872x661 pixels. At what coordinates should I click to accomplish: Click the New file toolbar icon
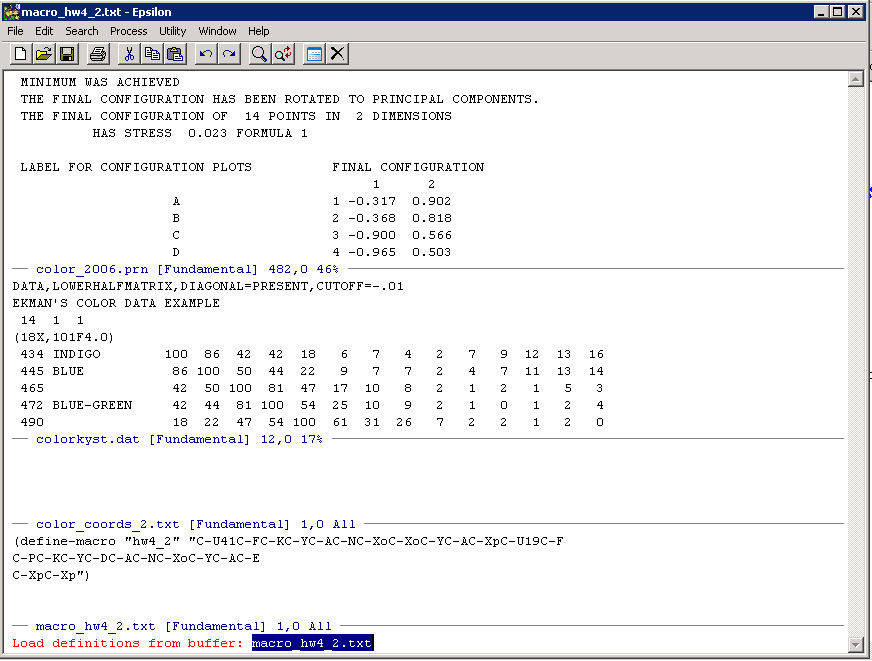click(20, 54)
